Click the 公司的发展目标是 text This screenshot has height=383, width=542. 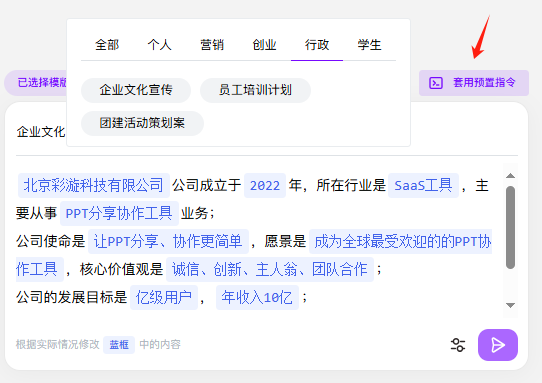(72, 297)
